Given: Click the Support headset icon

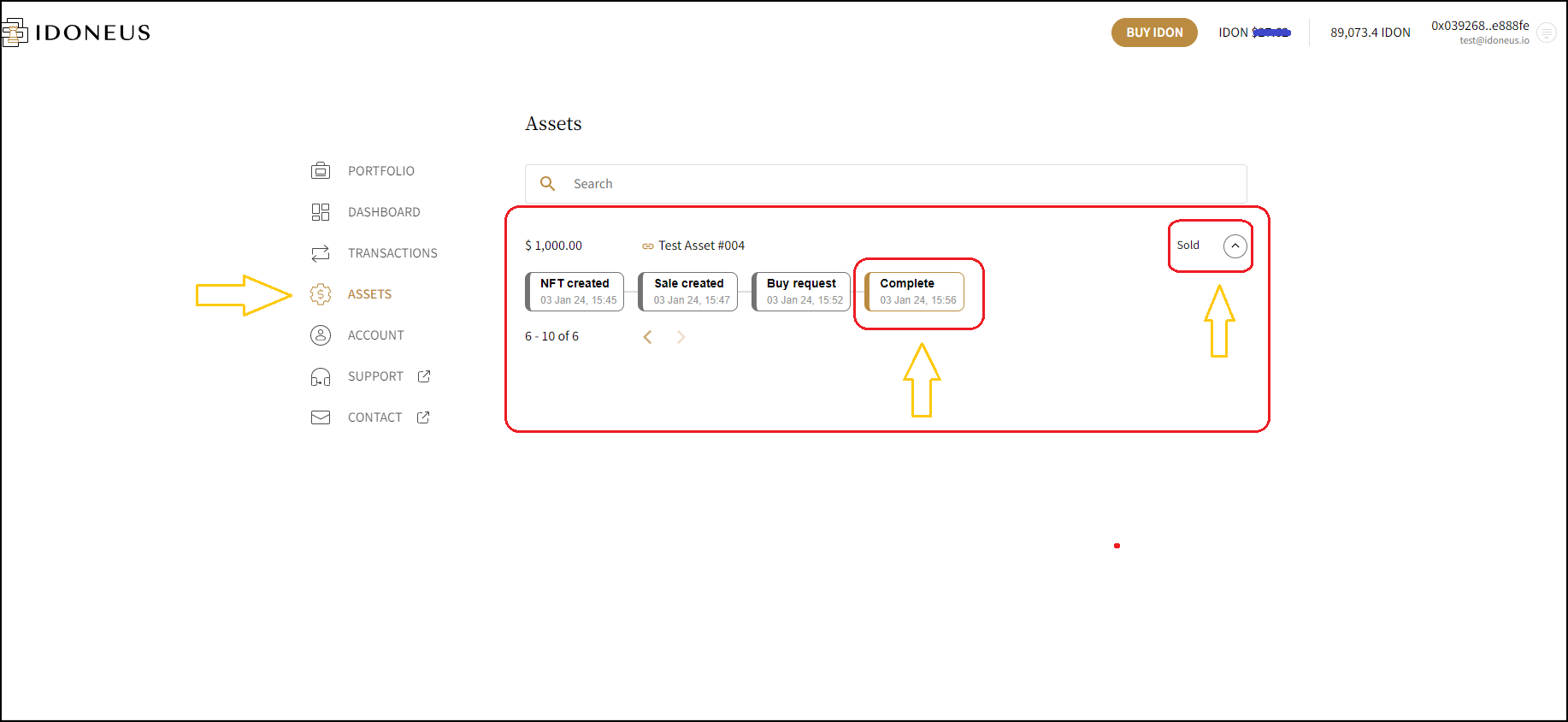Looking at the screenshot, I should click(x=321, y=376).
